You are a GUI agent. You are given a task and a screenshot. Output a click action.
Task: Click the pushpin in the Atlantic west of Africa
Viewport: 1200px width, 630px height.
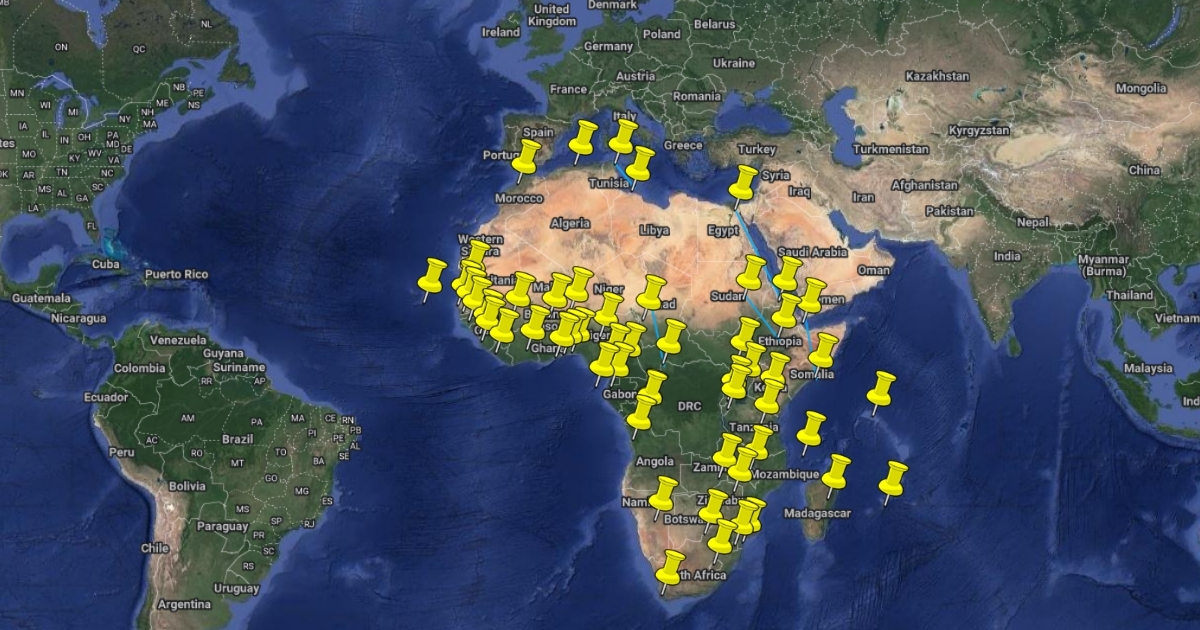coord(433,273)
